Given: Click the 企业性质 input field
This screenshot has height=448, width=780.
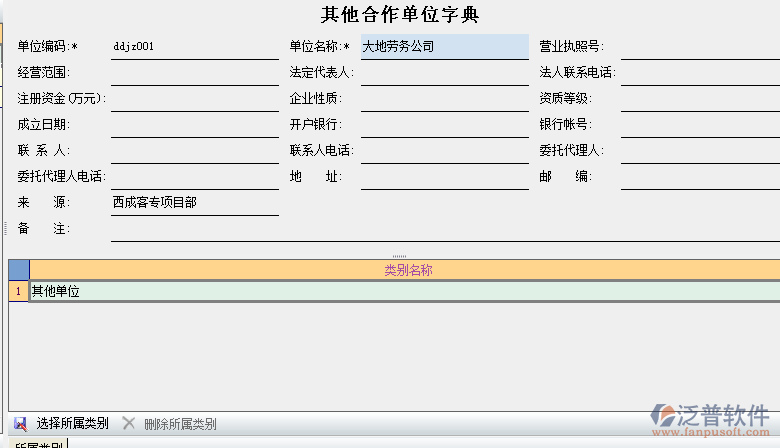Looking at the screenshot, I should coord(445,99).
